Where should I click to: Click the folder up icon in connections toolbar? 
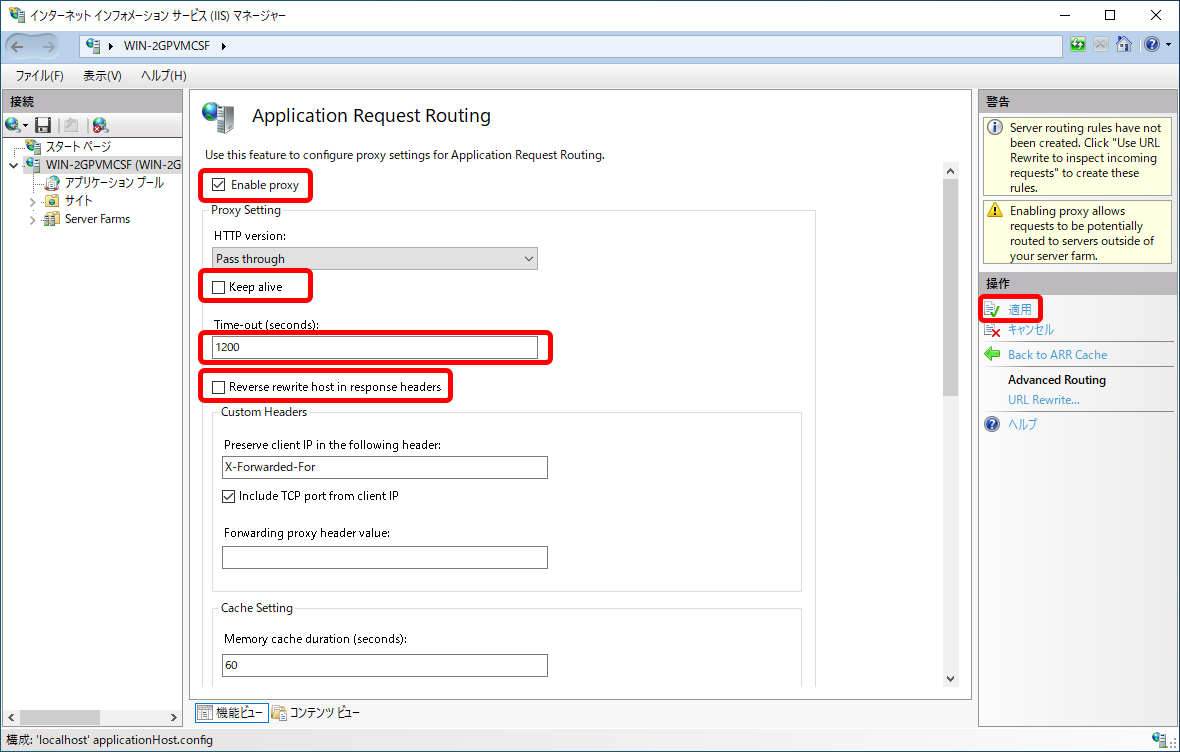coord(71,125)
